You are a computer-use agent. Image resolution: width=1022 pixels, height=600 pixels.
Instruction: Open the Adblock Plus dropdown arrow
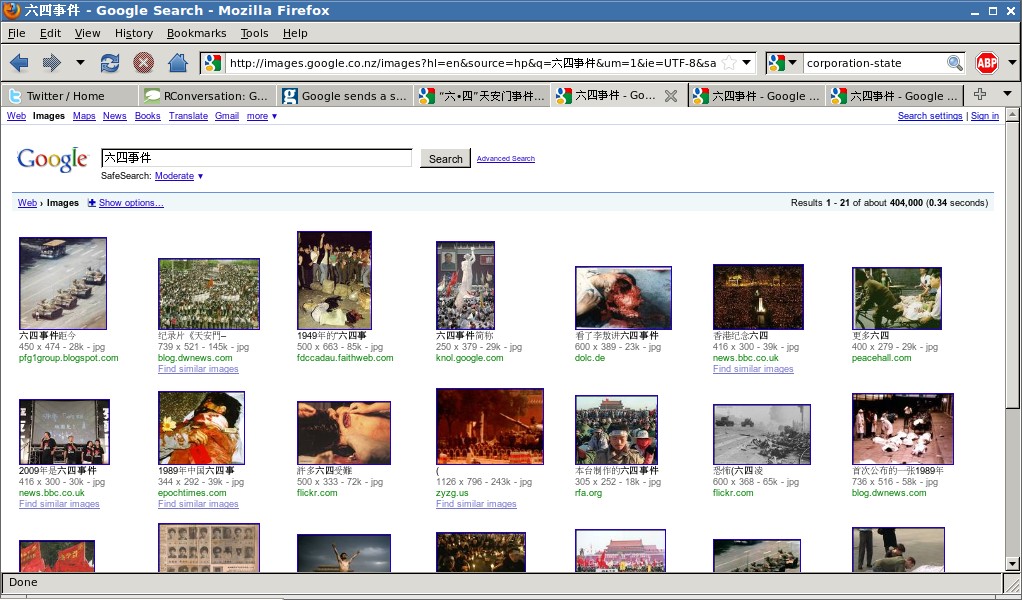coord(1012,63)
